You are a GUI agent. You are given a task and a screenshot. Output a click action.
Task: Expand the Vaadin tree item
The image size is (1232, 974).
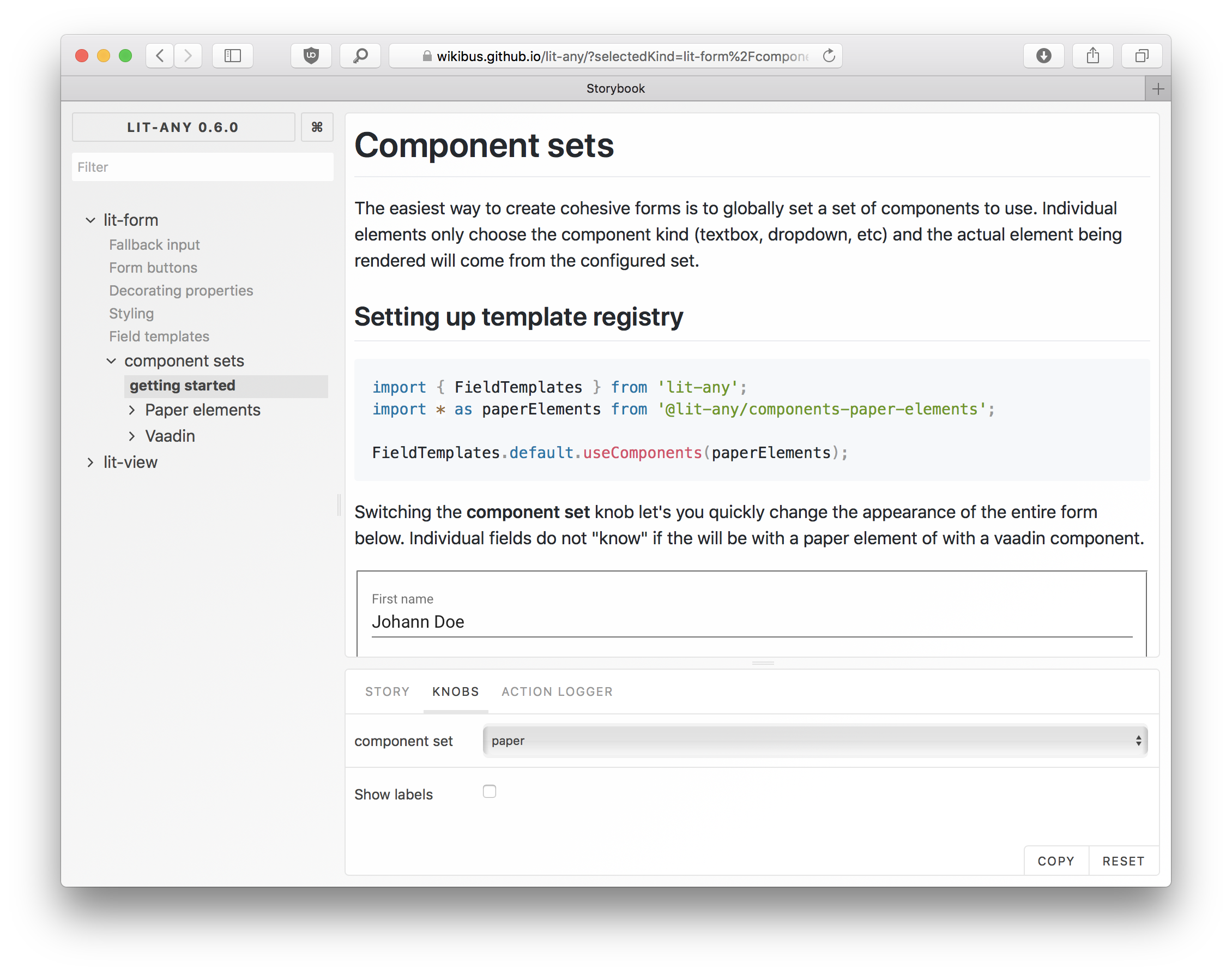pos(135,436)
